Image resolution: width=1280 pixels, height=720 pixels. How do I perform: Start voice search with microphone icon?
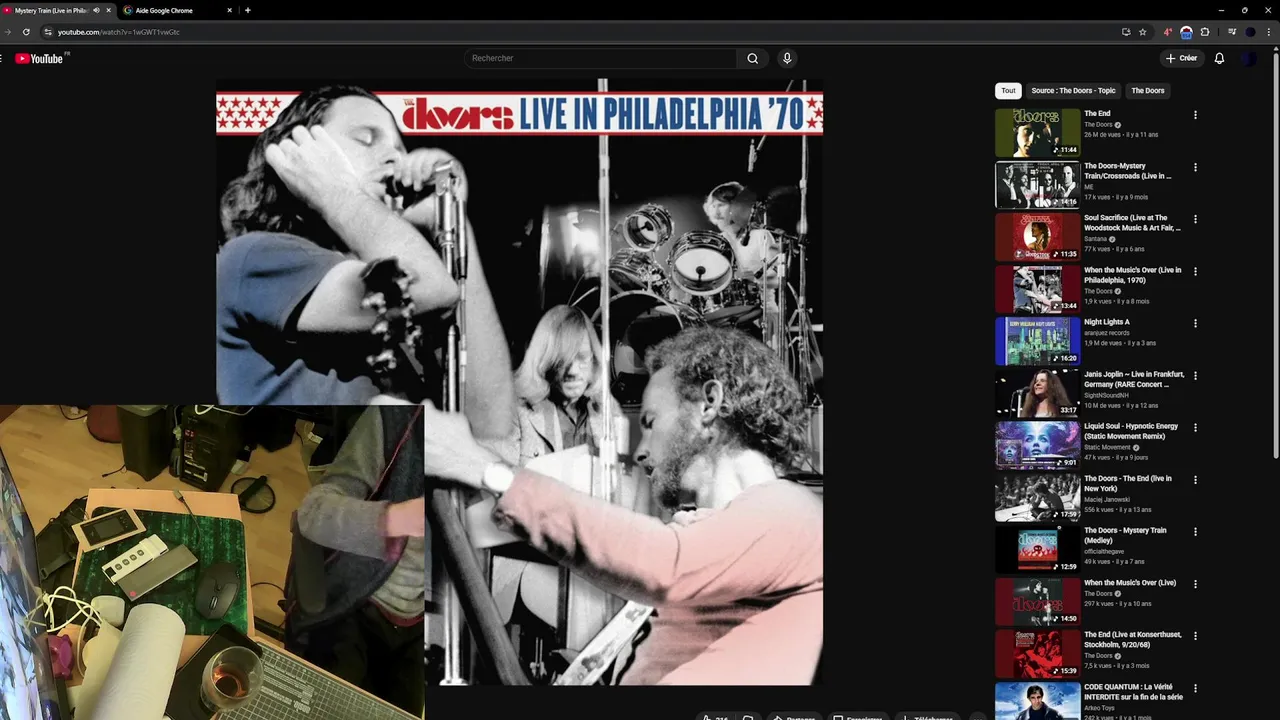(x=787, y=58)
